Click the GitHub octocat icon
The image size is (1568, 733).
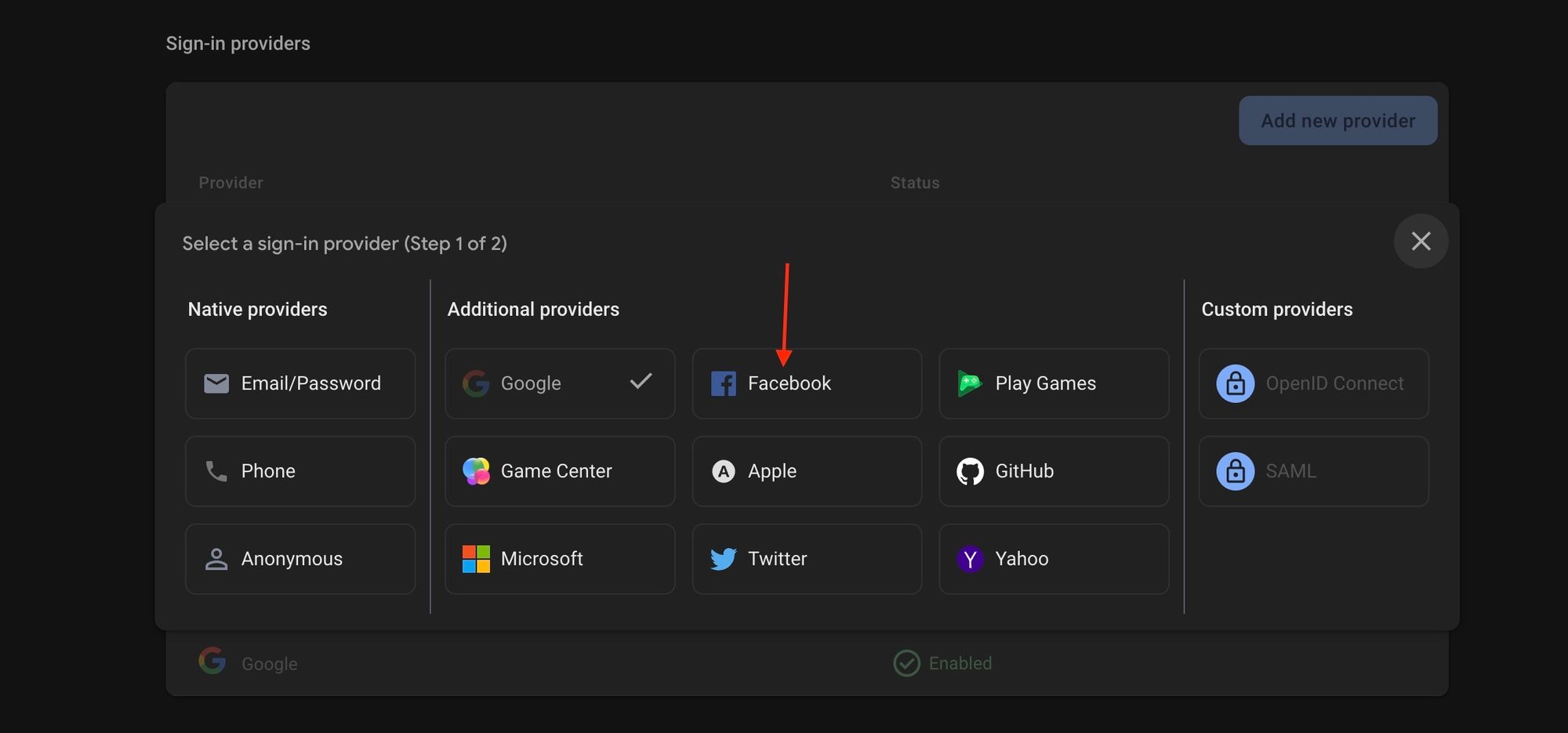point(970,471)
